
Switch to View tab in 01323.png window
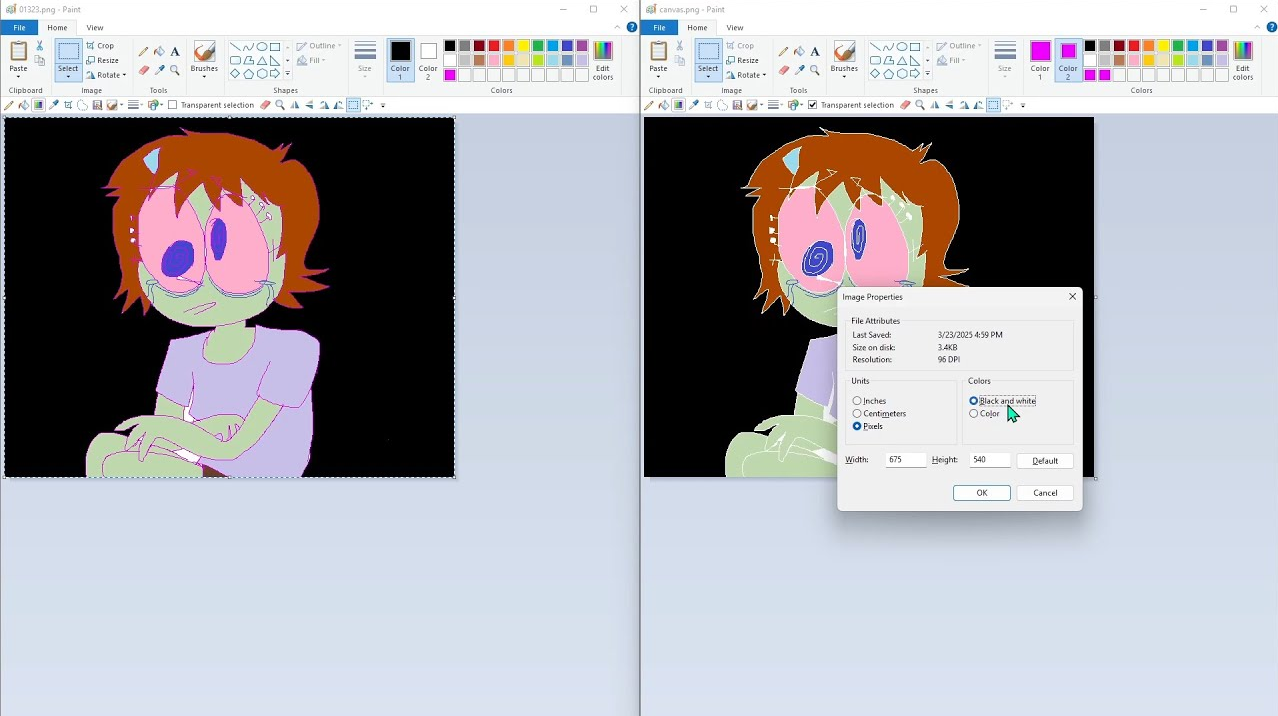(94, 27)
